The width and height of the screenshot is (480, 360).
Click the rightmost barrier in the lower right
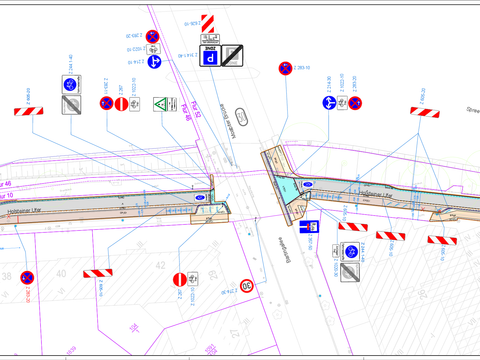click(442, 240)
